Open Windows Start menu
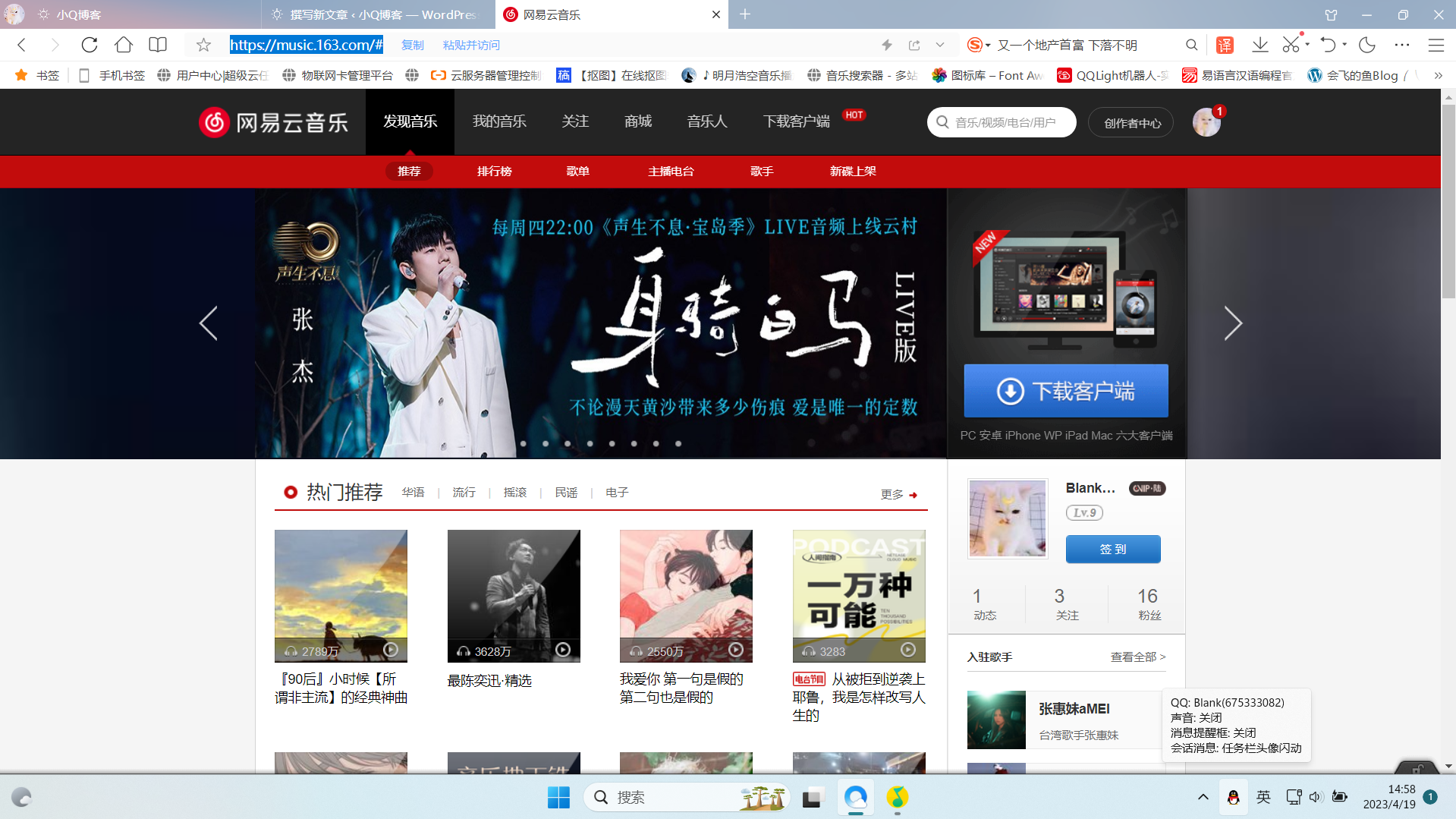The image size is (1456, 819). click(x=558, y=797)
